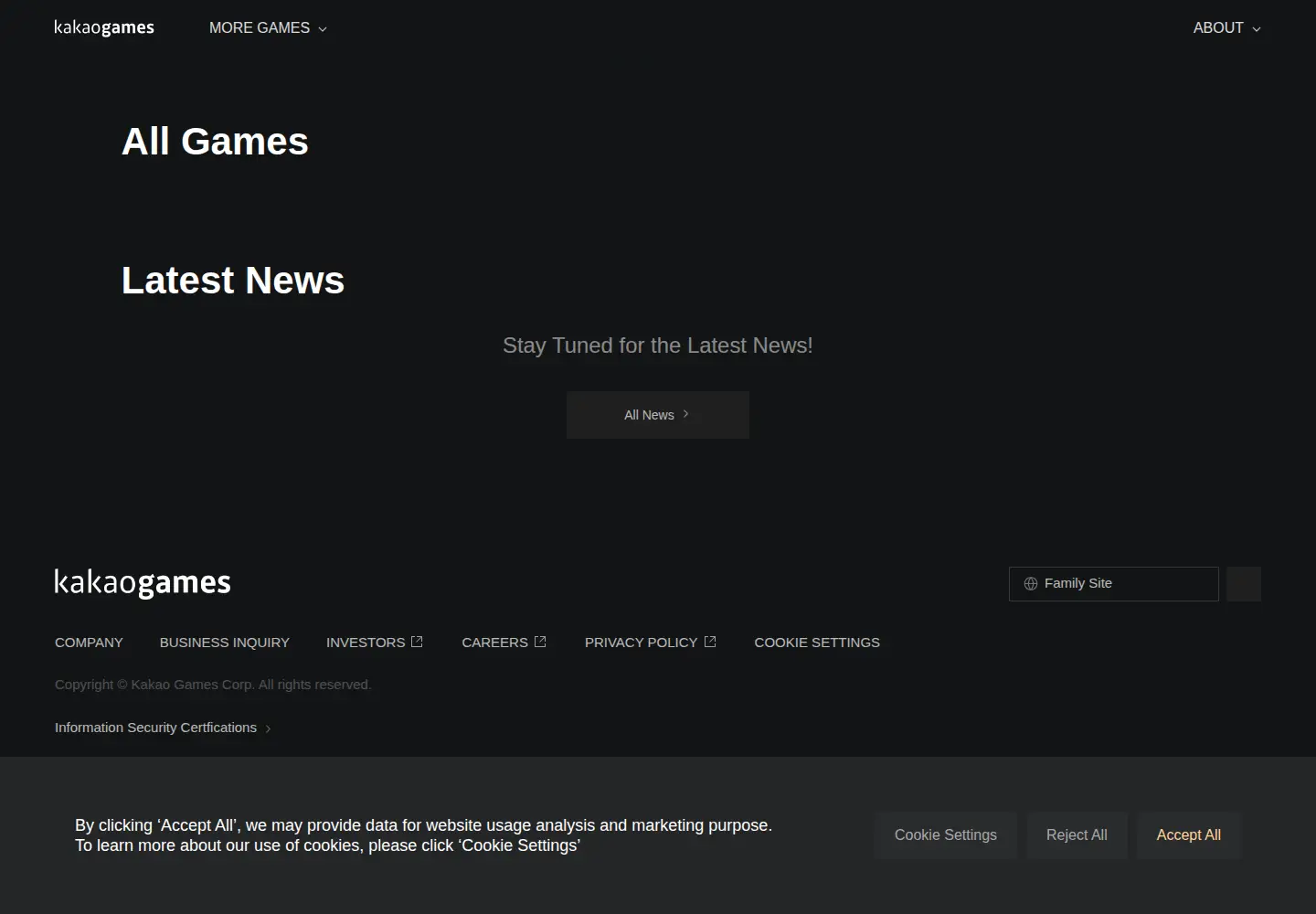Go to the COMPANY footer link
Screen dimensions: 1316x914
[89, 643]
